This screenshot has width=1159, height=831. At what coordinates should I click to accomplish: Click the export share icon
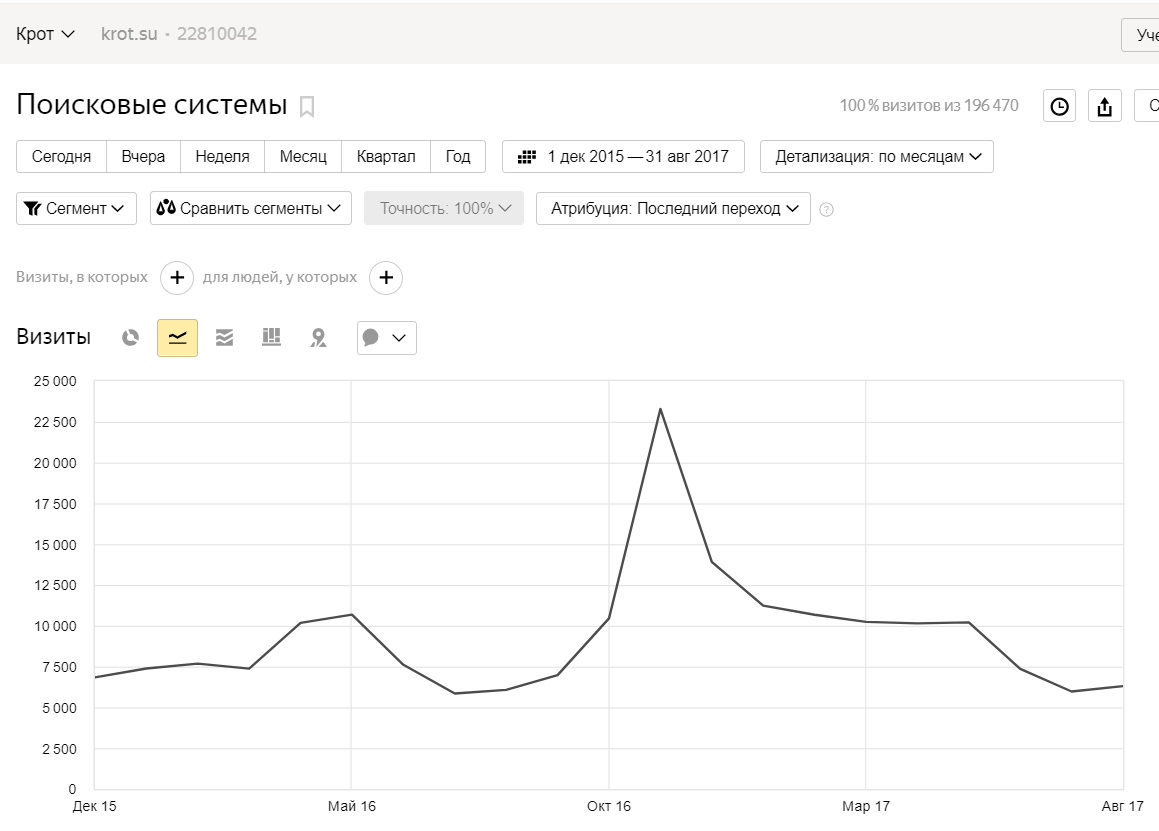tap(1105, 106)
